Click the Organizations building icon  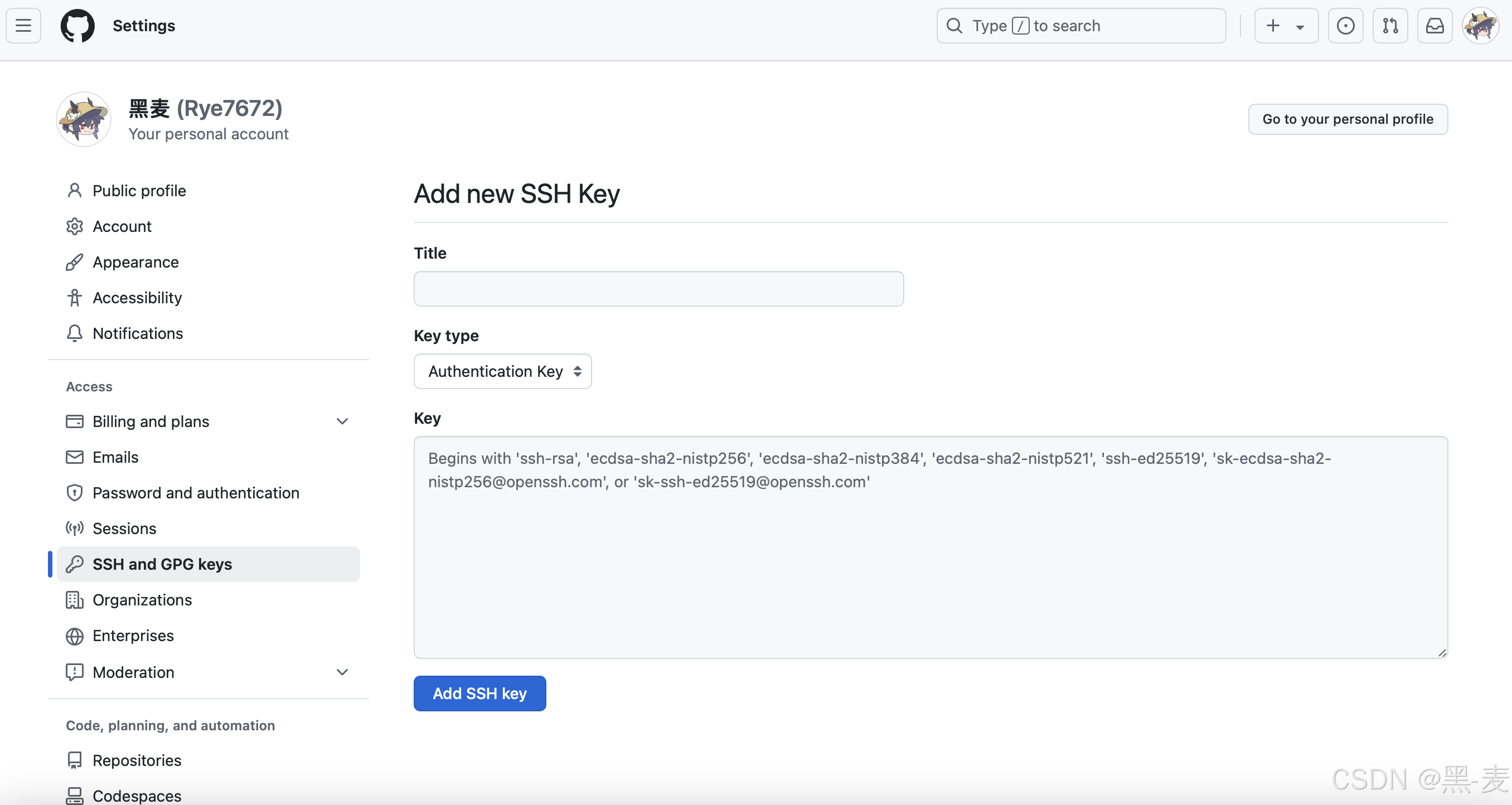75,600
